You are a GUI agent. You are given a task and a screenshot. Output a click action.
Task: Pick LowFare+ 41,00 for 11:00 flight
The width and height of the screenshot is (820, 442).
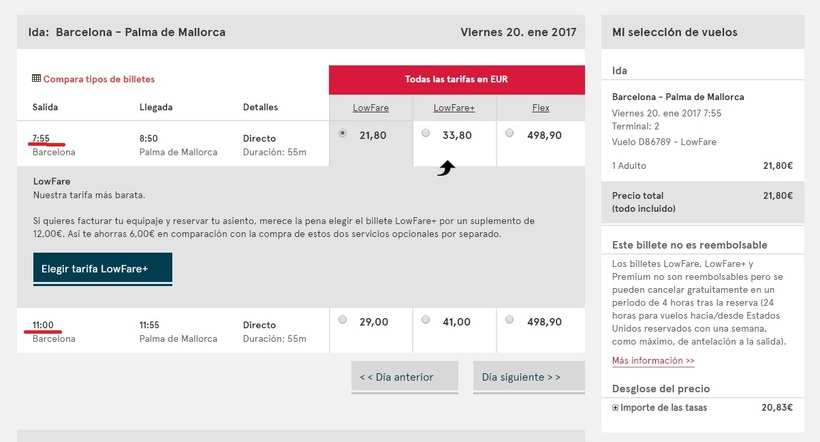click(426, 320)
